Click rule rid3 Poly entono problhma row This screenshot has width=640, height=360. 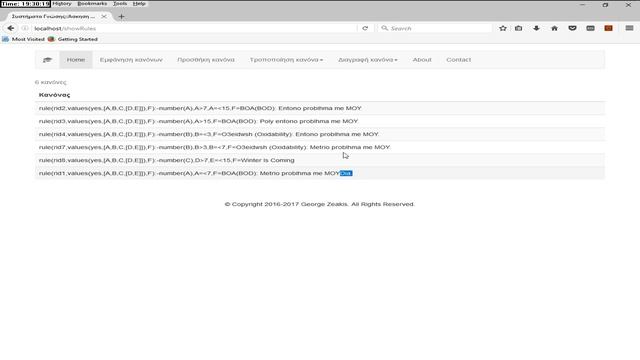320,121
